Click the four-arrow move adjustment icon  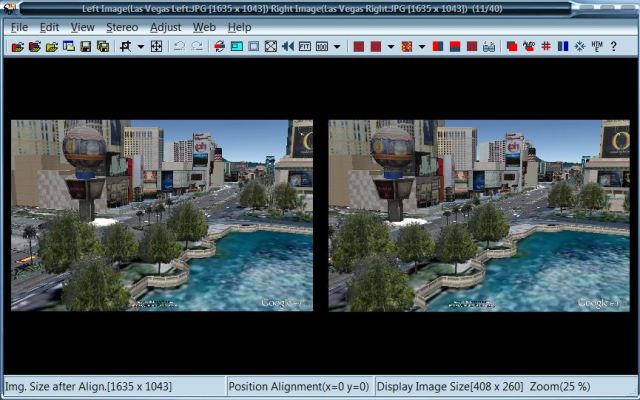coord(156,47)
